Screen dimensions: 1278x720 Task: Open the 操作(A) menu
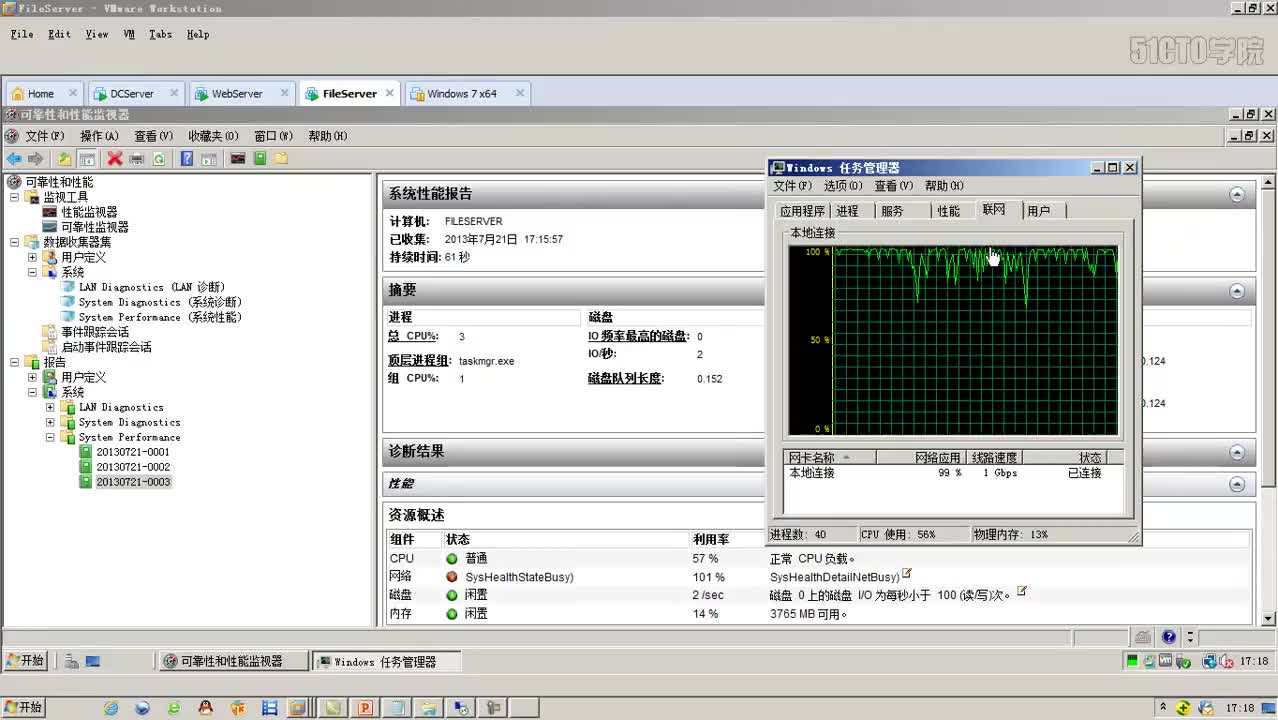(x=99, y=136)
